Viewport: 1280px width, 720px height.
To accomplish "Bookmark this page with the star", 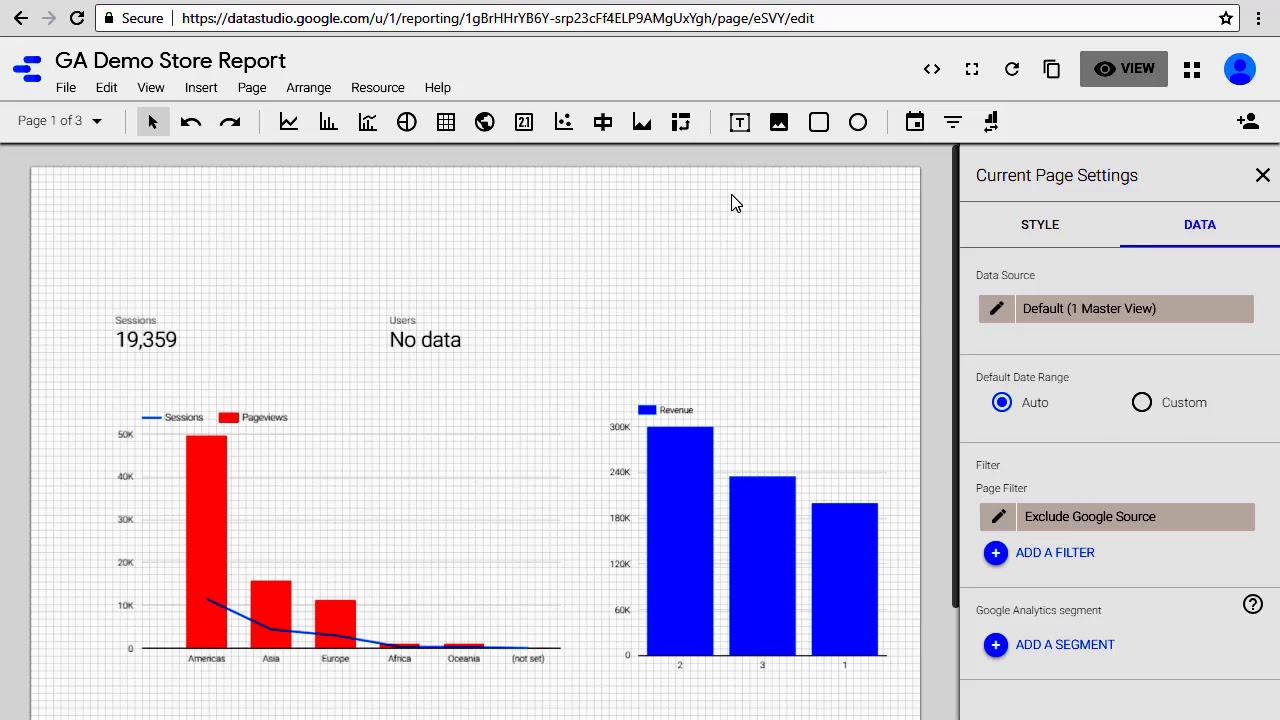I will point(1226,18).
